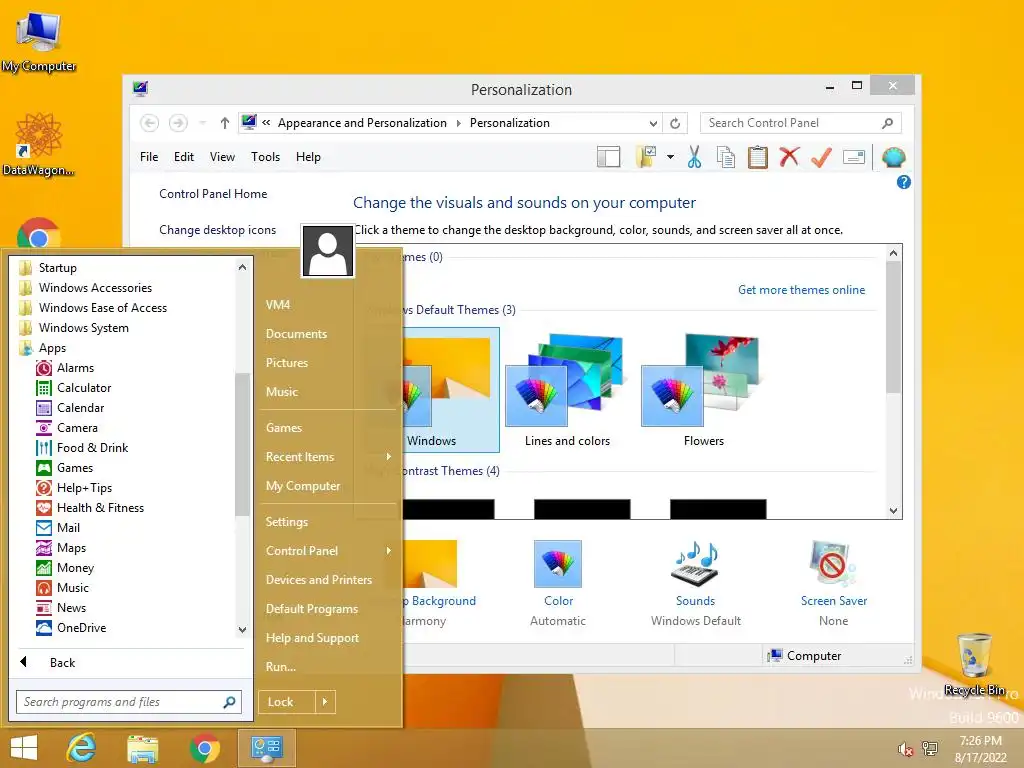Screen dimensions: 1024x768
Task: Open the Edit menu
Action: (x=184, y=157)
